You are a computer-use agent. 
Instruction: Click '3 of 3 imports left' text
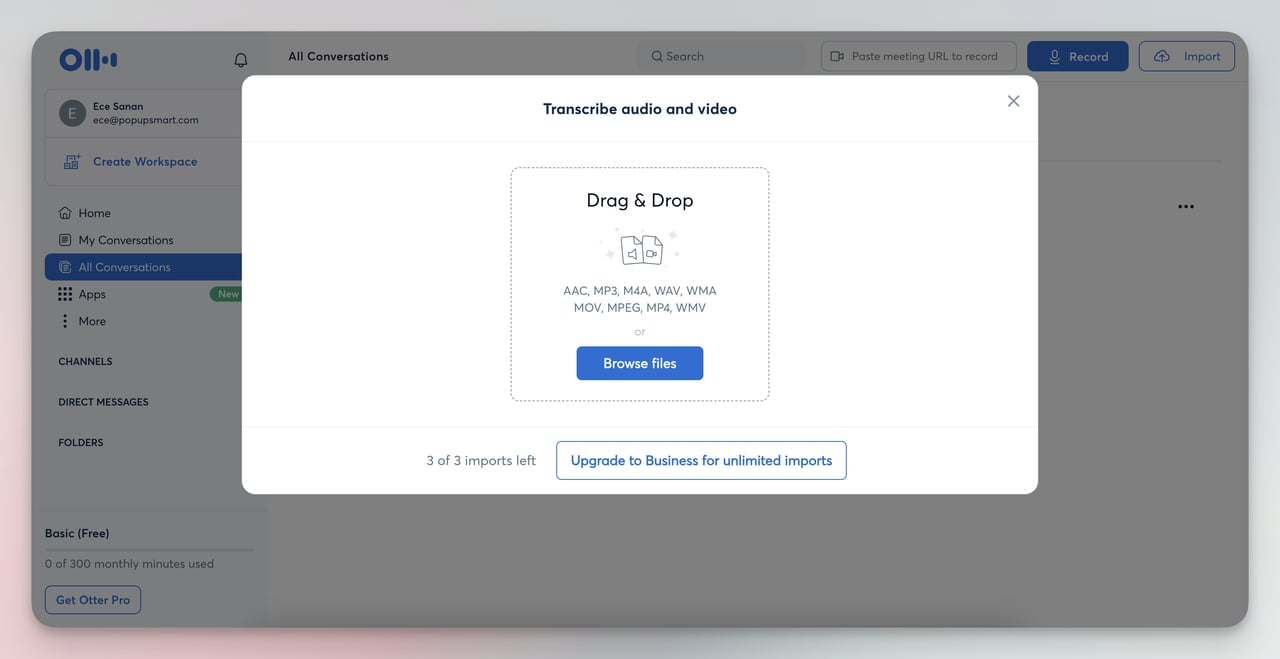(481, 461)
